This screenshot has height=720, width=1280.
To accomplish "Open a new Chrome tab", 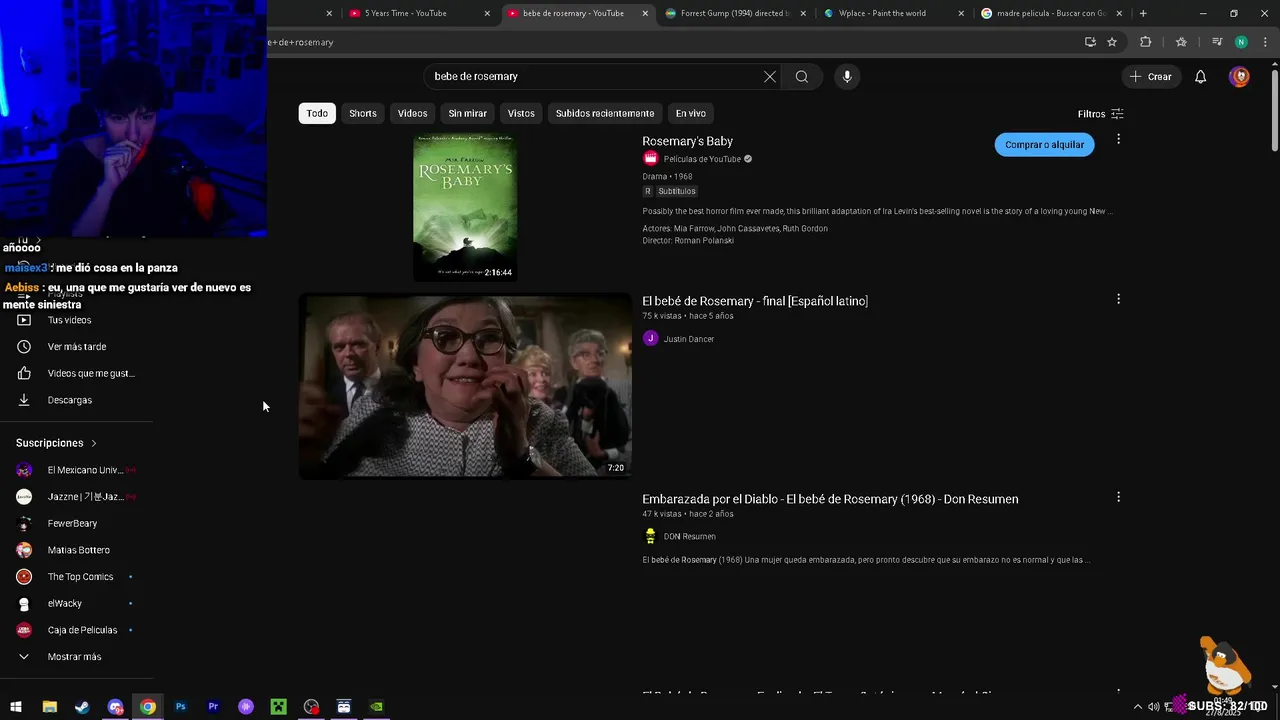I will click(1143, 13).
